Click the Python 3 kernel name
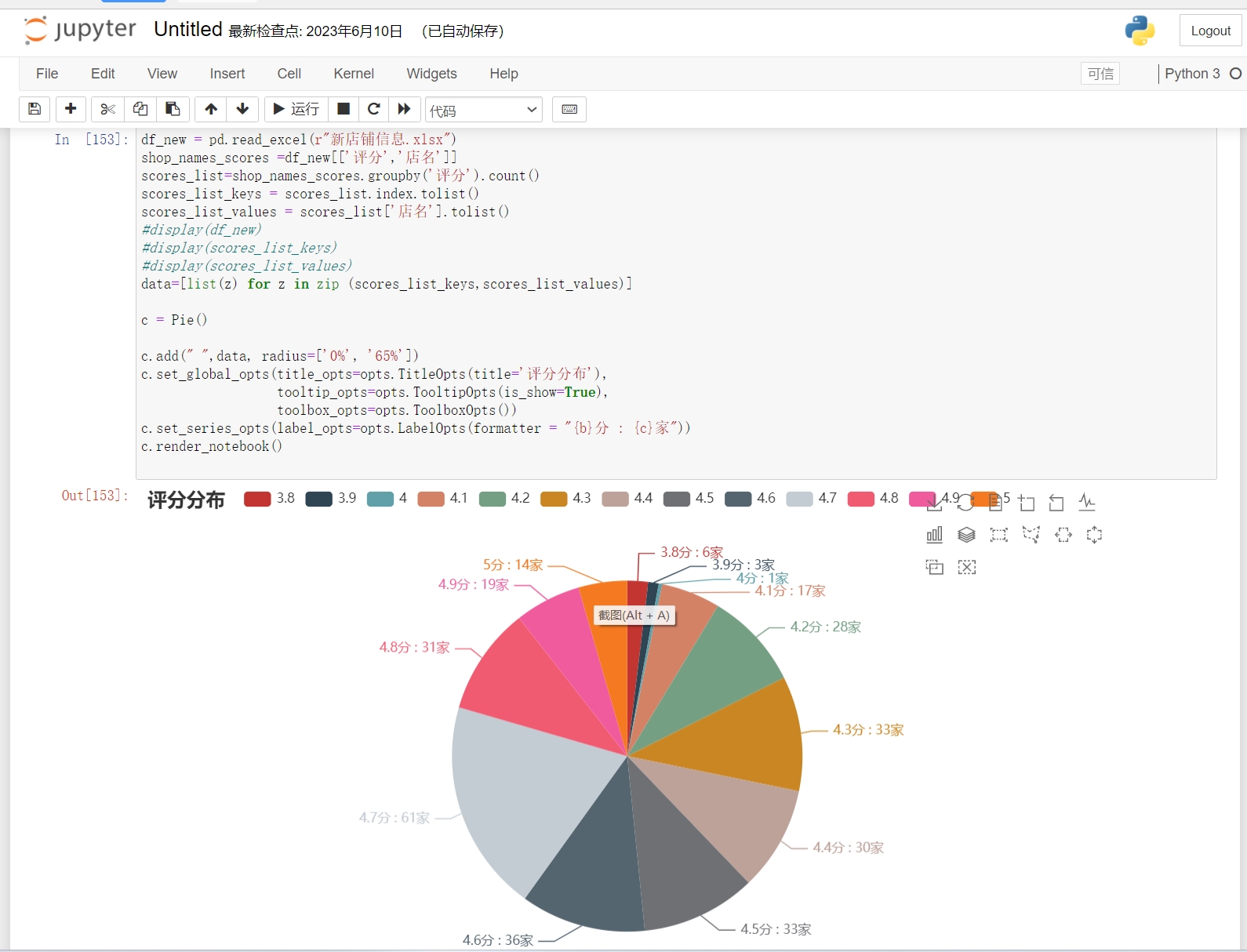 (1192, 74)
